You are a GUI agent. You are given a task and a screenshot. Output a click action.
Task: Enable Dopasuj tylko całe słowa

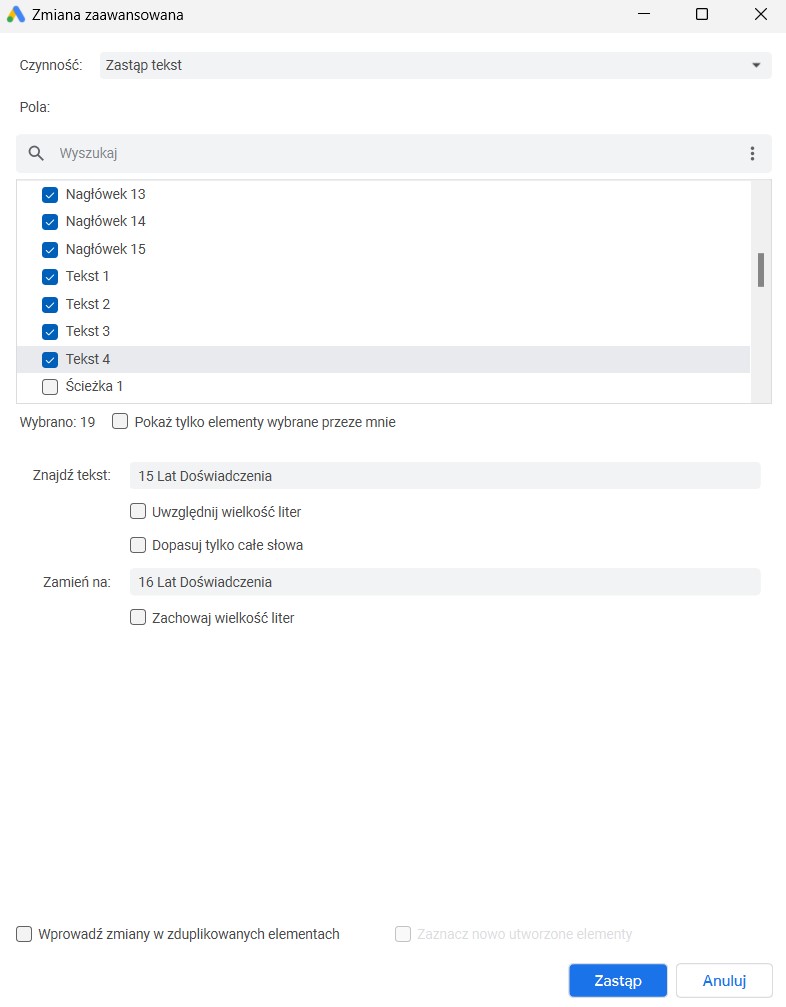[138, 545]
